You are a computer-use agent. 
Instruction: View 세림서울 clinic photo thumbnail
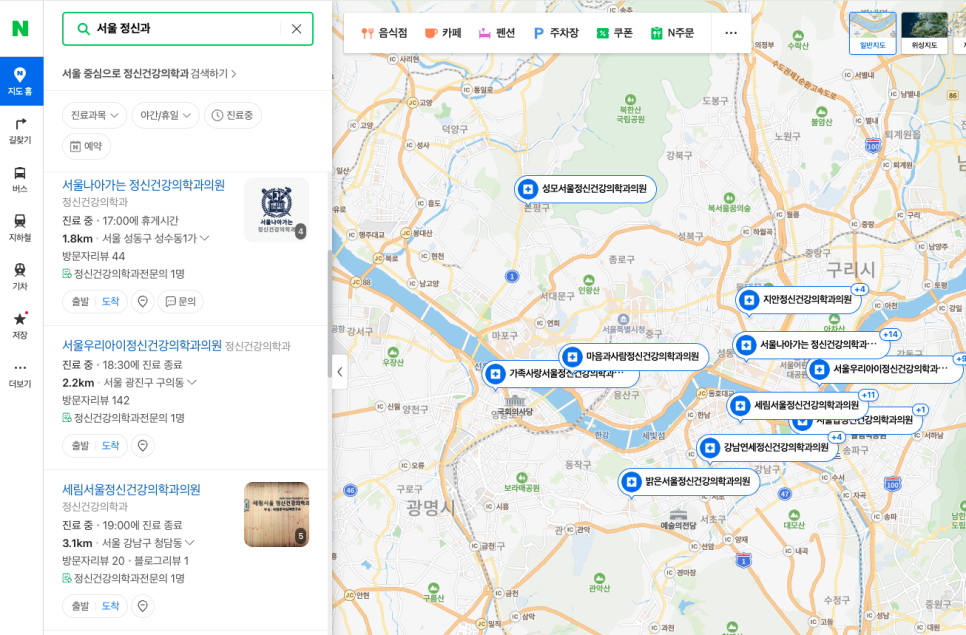pyautogui.click(x=277, y=514)
